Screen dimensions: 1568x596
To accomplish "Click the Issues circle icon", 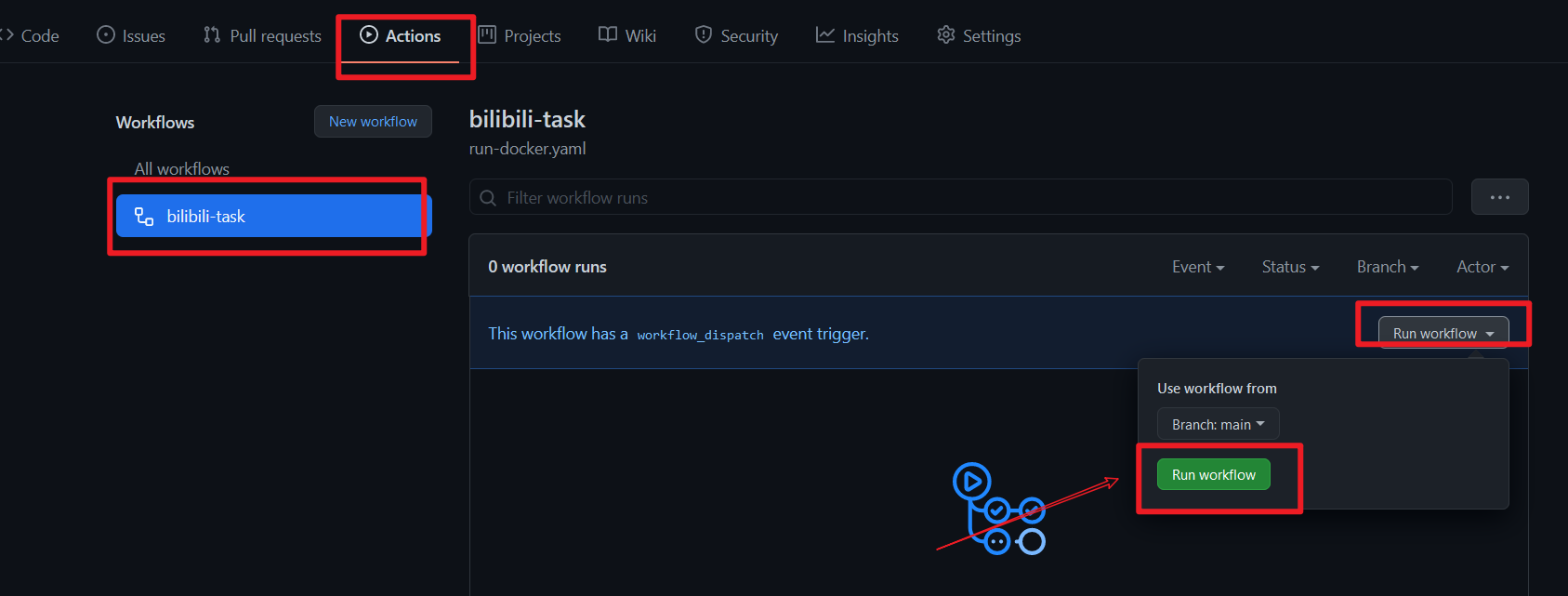I will (x=106, y=35).
